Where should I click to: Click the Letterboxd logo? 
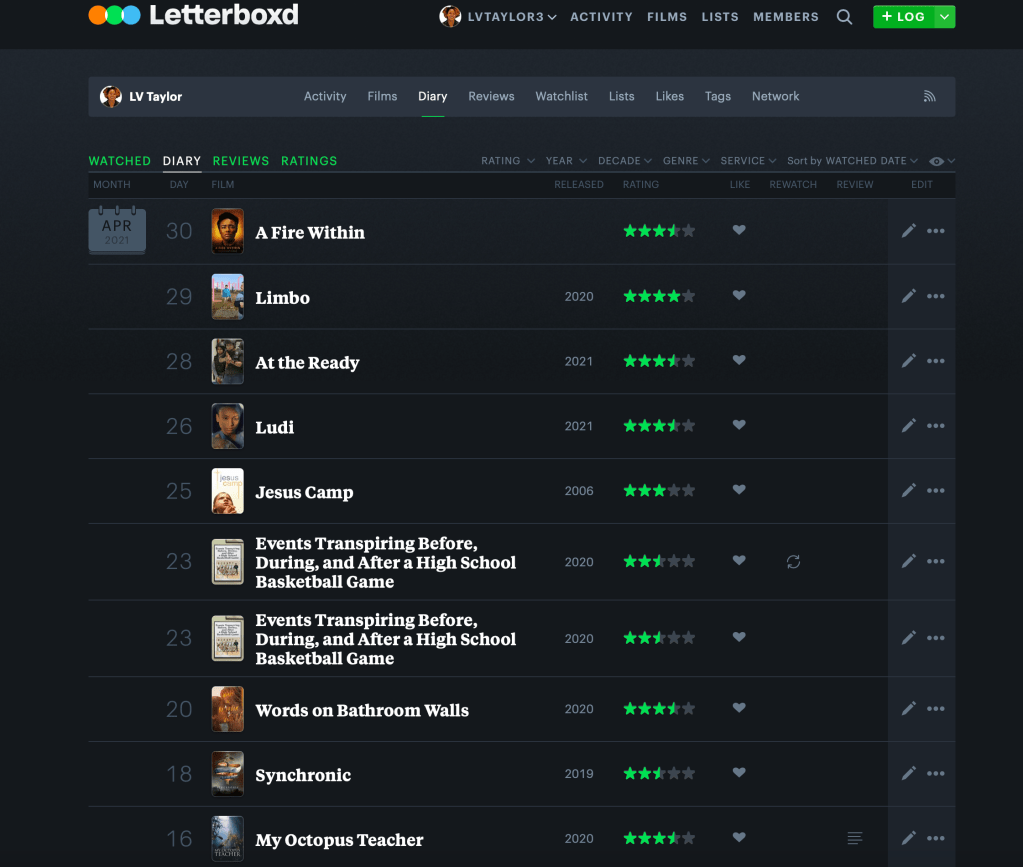193,16
